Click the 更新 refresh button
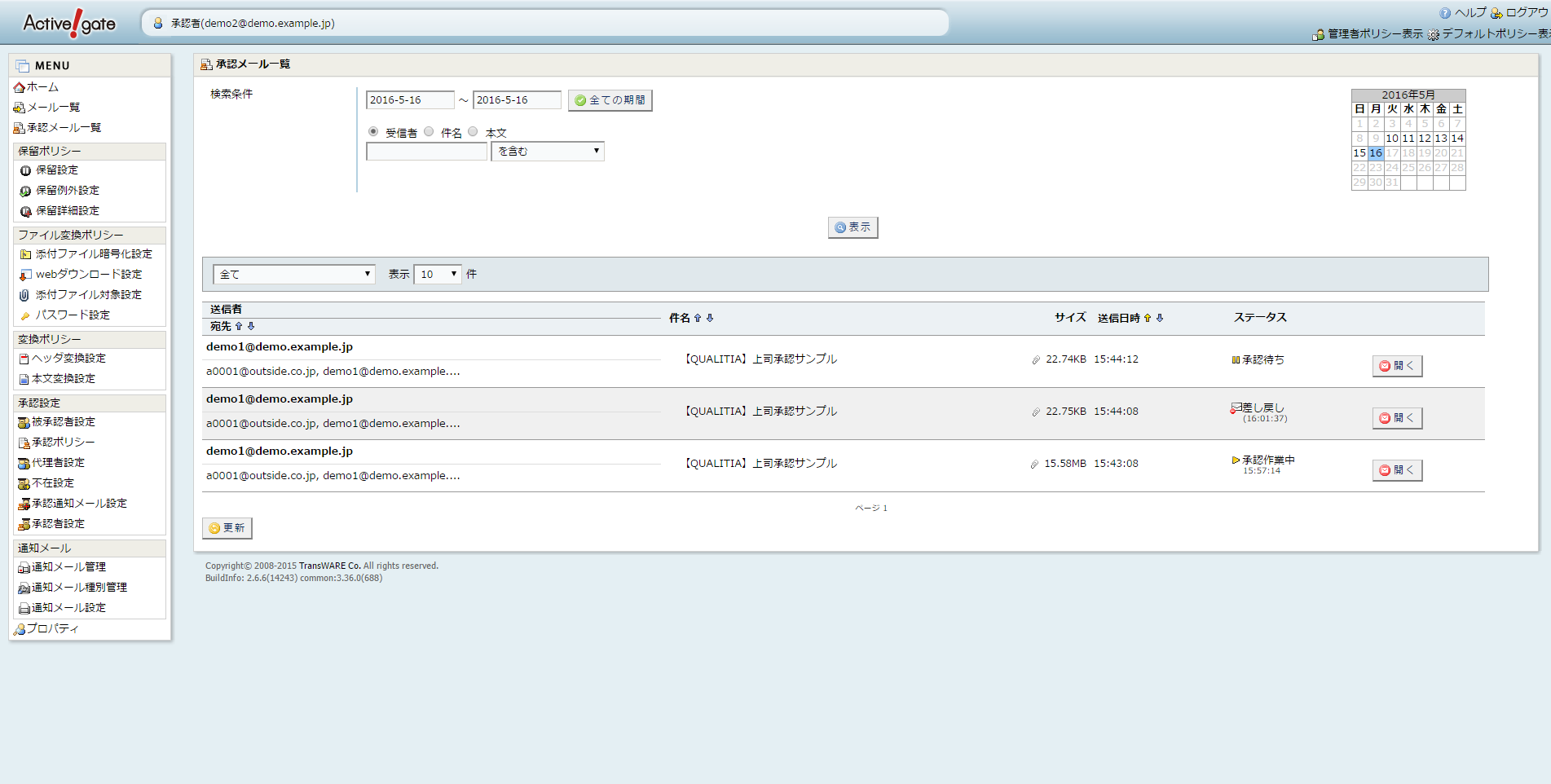The image size is (1551, 784). [x=227, y=528]
